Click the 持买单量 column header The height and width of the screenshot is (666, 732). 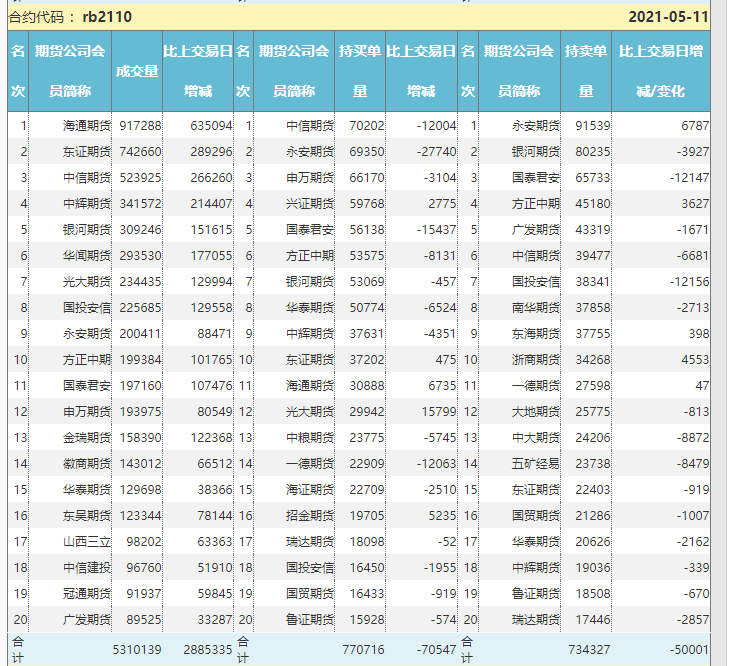tap(360, 71)
